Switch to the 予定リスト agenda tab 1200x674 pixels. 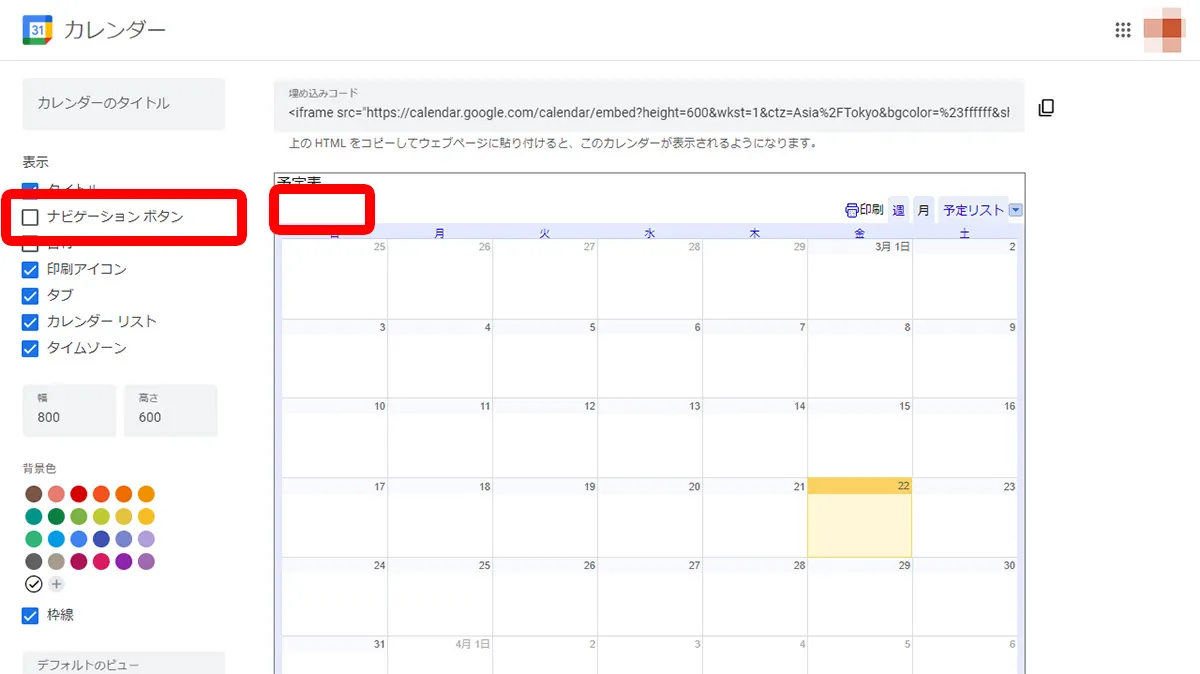click(x=972, y=210)
